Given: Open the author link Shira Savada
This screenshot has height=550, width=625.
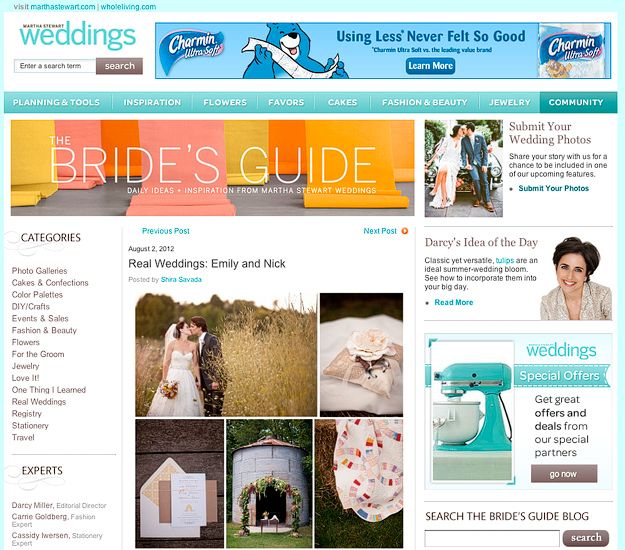Looking at the screenshot, I should tap(181, 279).
